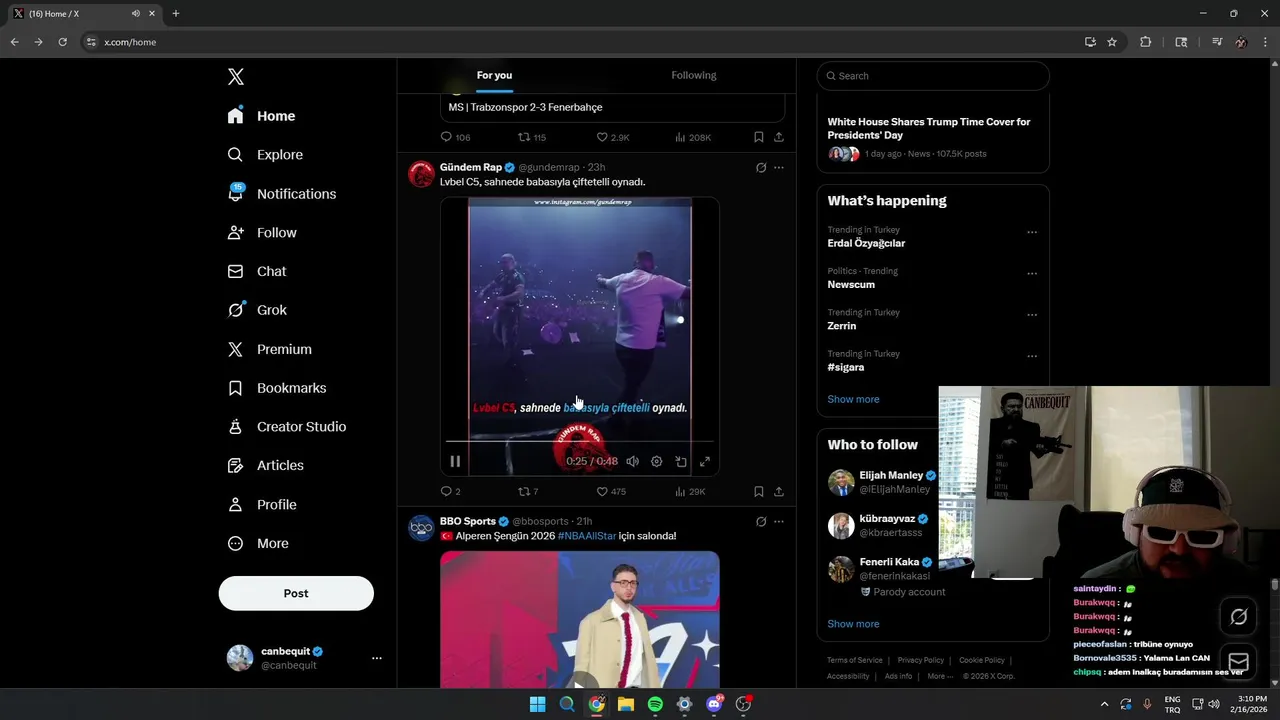Go to Profile from the sidebar
Image resolution: width=1280 pixels, height=720 pixels.
(262, 505)
